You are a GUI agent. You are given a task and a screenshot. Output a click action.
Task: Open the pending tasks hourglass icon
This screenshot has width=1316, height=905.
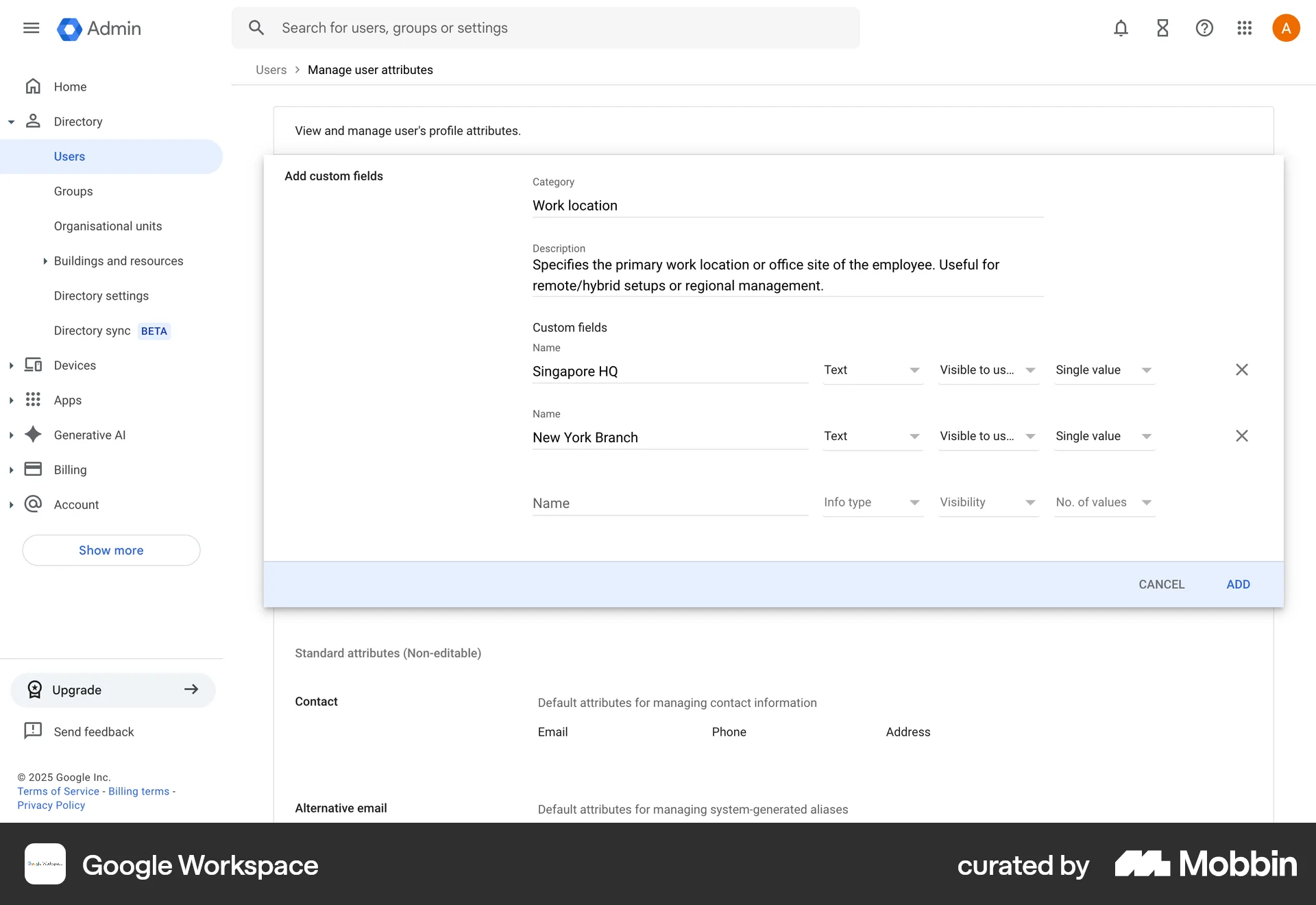point(1162,28)
